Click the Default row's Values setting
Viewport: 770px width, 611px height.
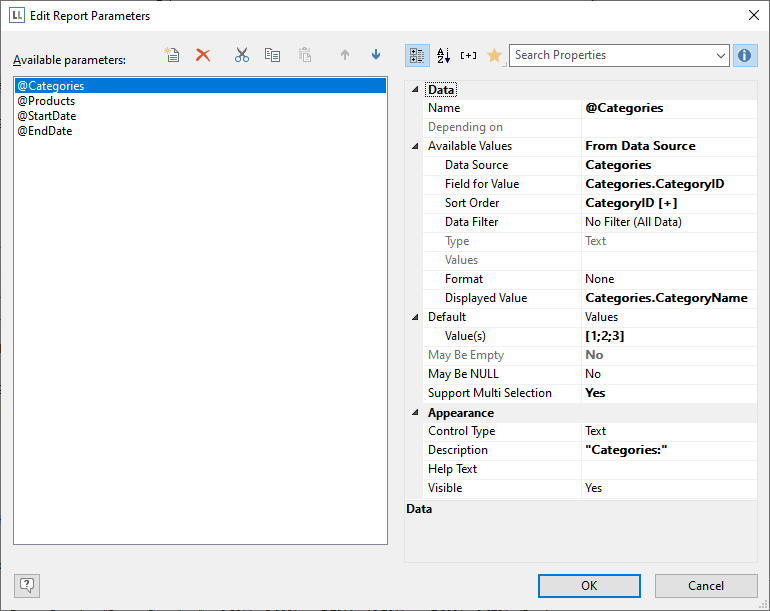[669, 317]
